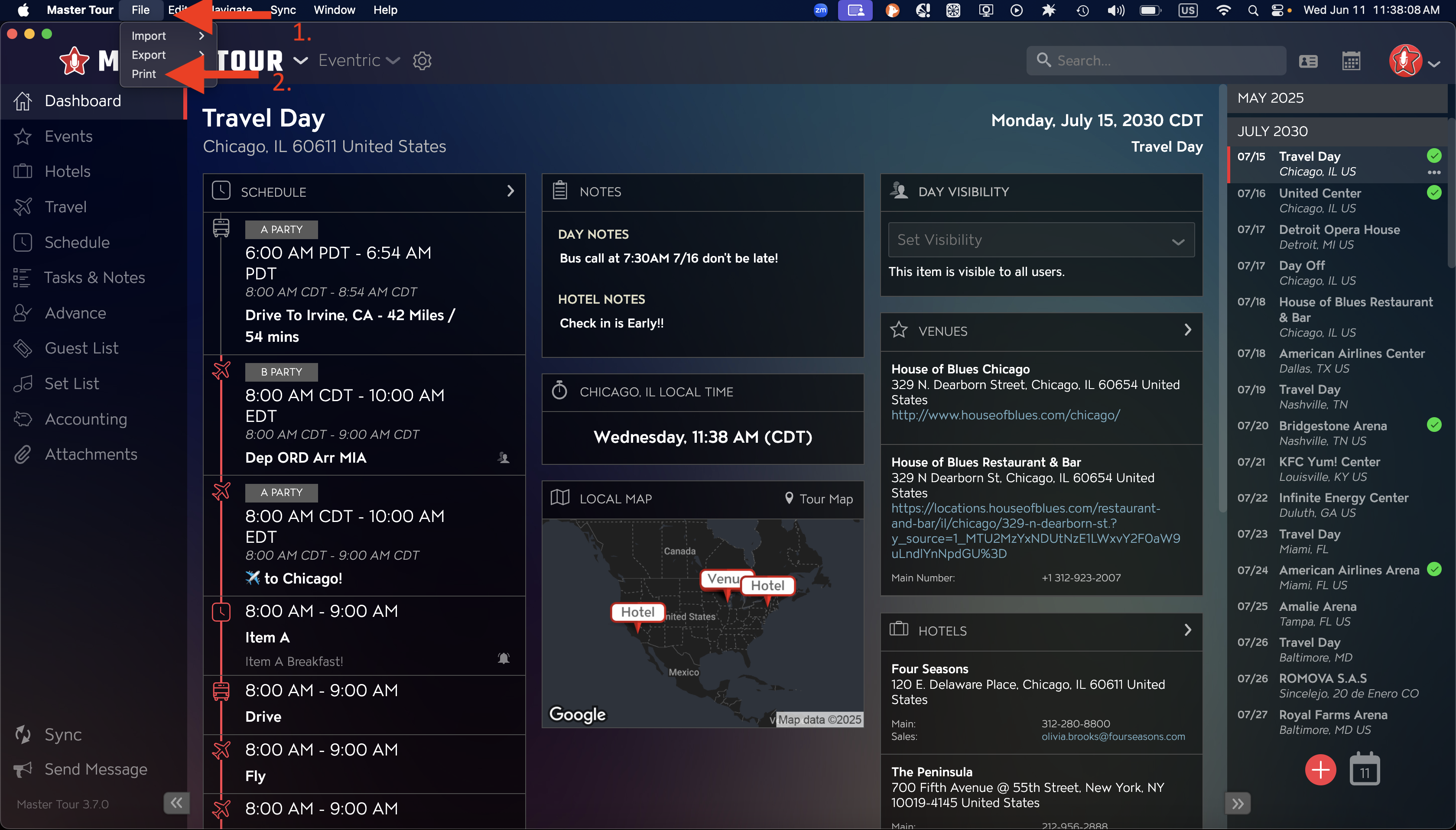This screenshot has width=1456, height=830.
Task: Expand the Hotels panel chevron
Action: pos(1188,630)
